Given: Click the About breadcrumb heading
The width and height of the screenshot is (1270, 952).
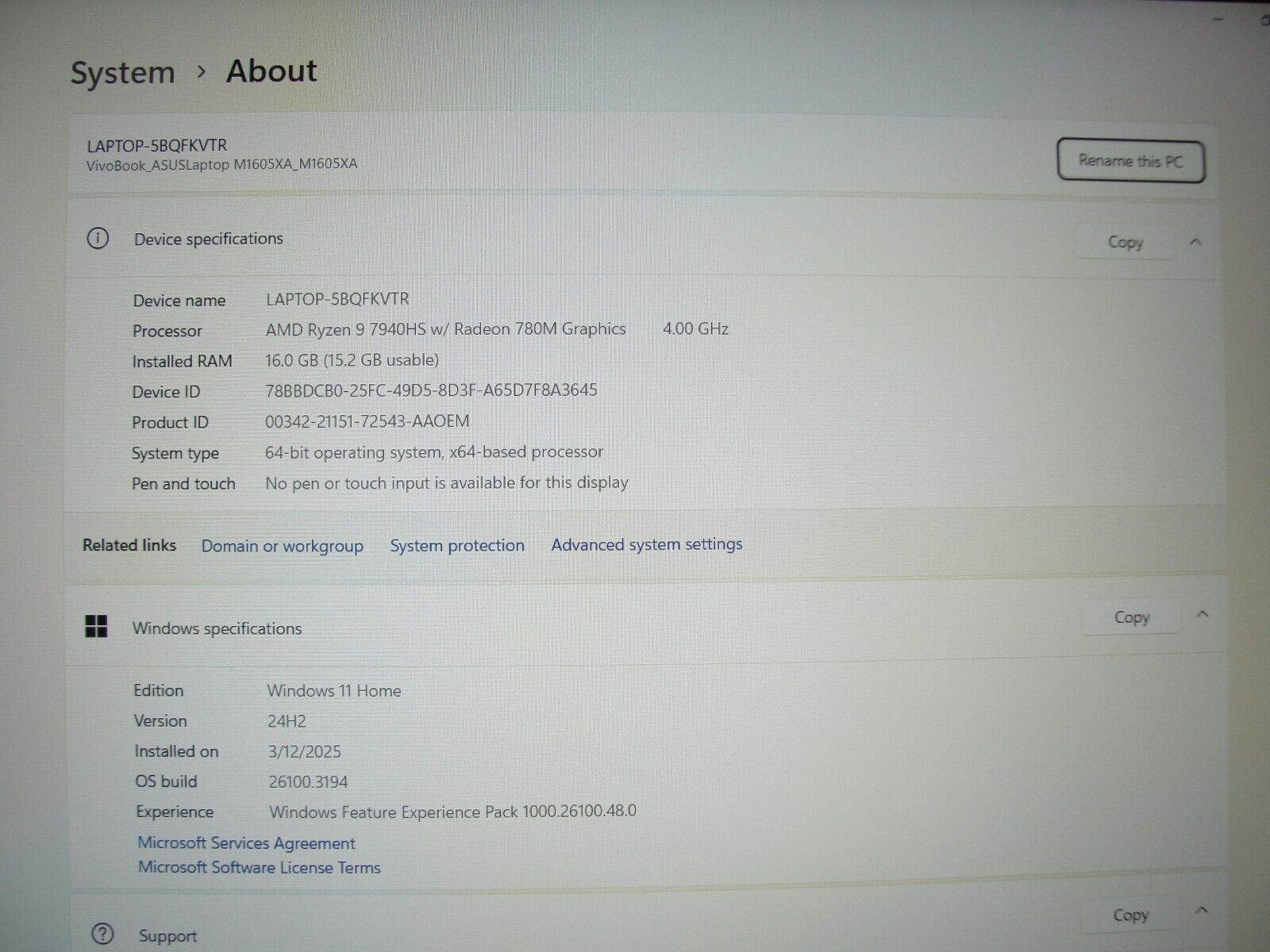Looking at the screenshot, I should tap(271, 71).
